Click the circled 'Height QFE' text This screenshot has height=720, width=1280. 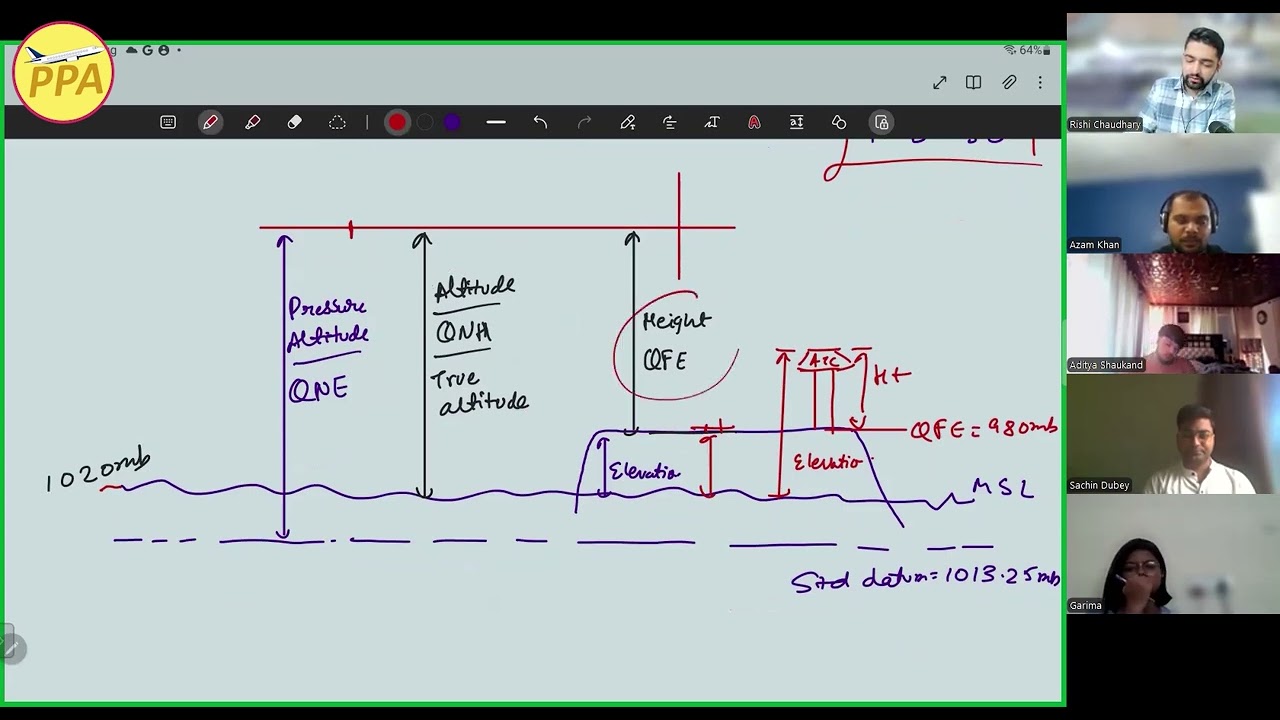[676, 342]
